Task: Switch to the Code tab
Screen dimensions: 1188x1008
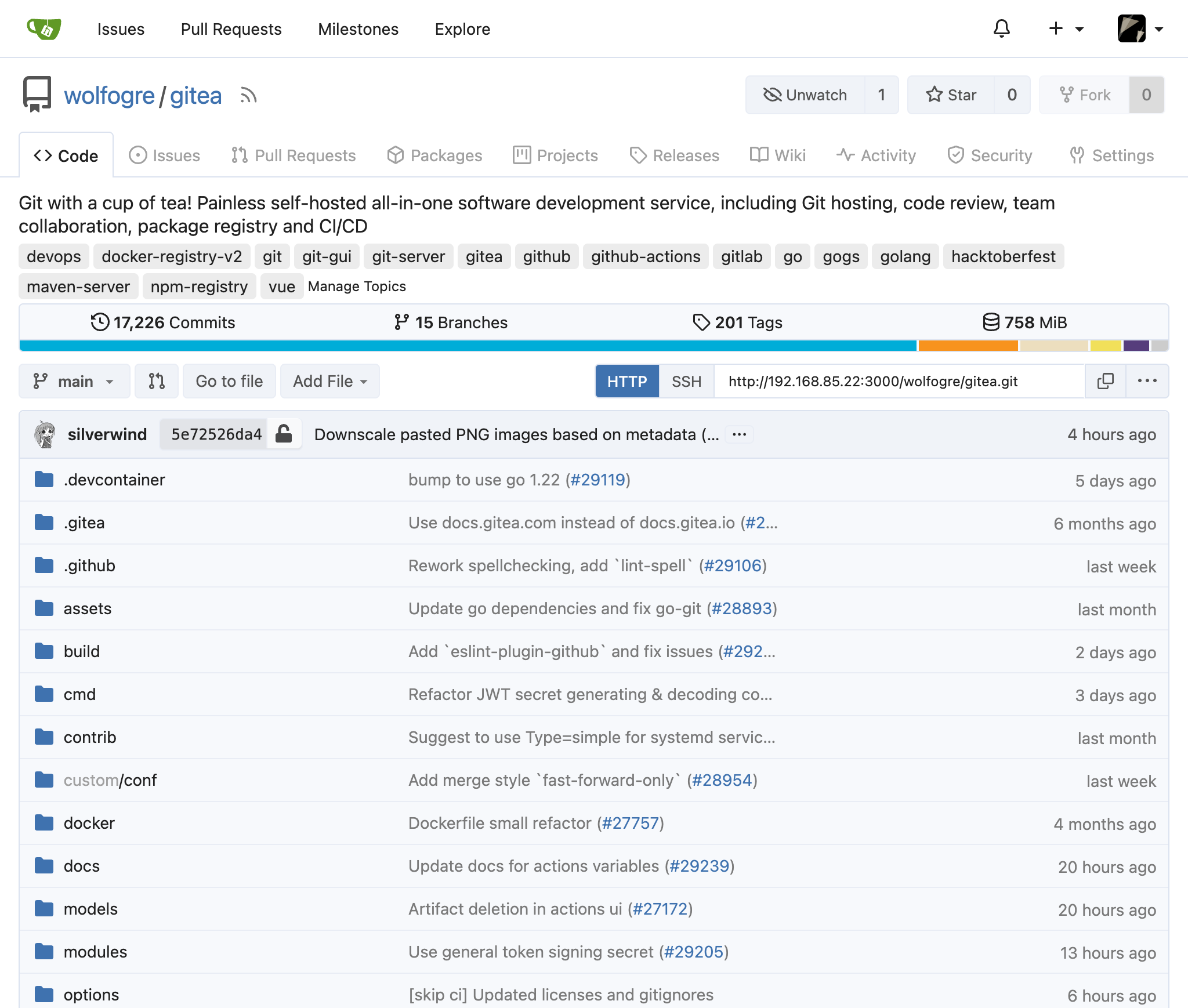Action: 66,155
